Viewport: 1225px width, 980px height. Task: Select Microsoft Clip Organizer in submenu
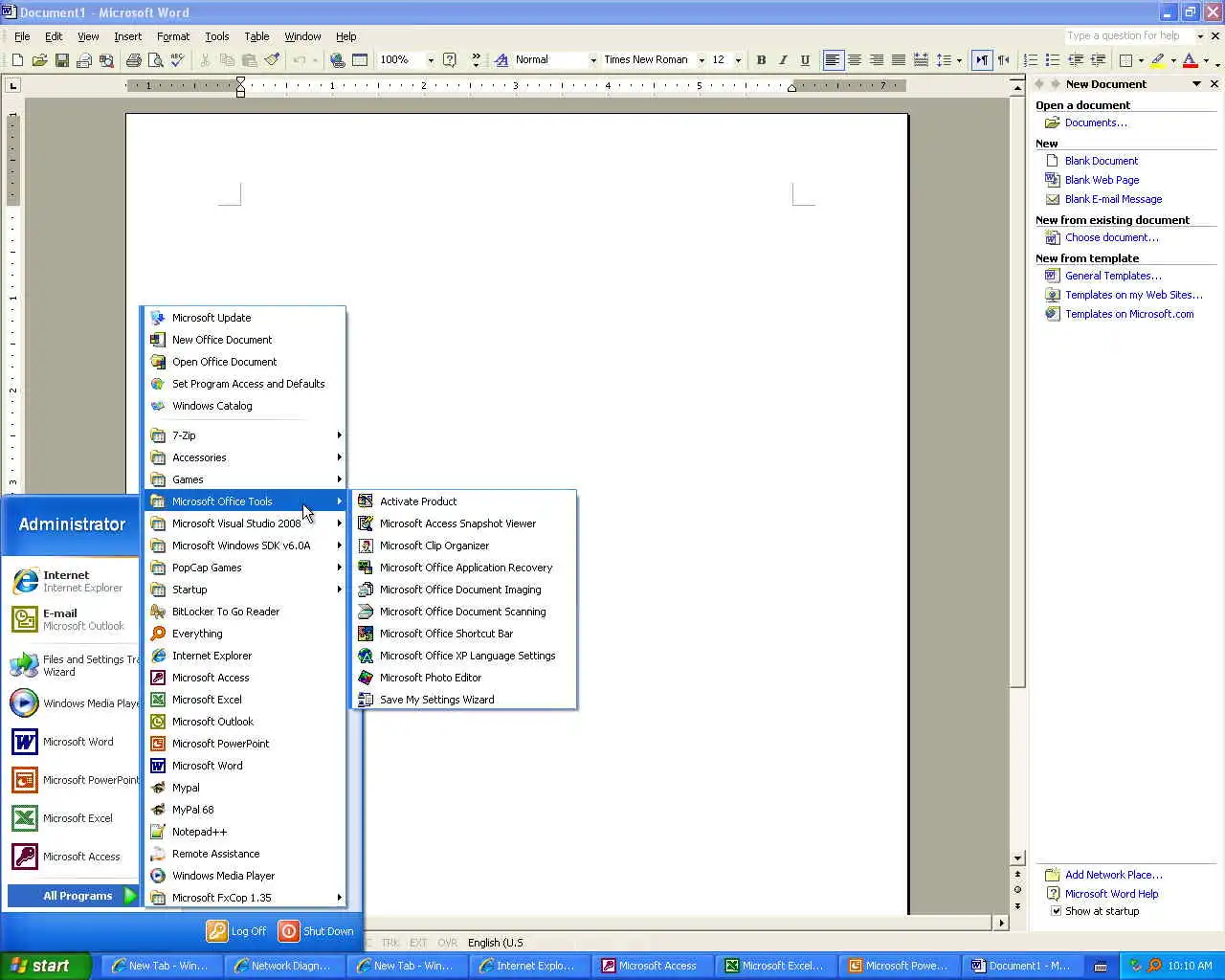coord(464,546)
